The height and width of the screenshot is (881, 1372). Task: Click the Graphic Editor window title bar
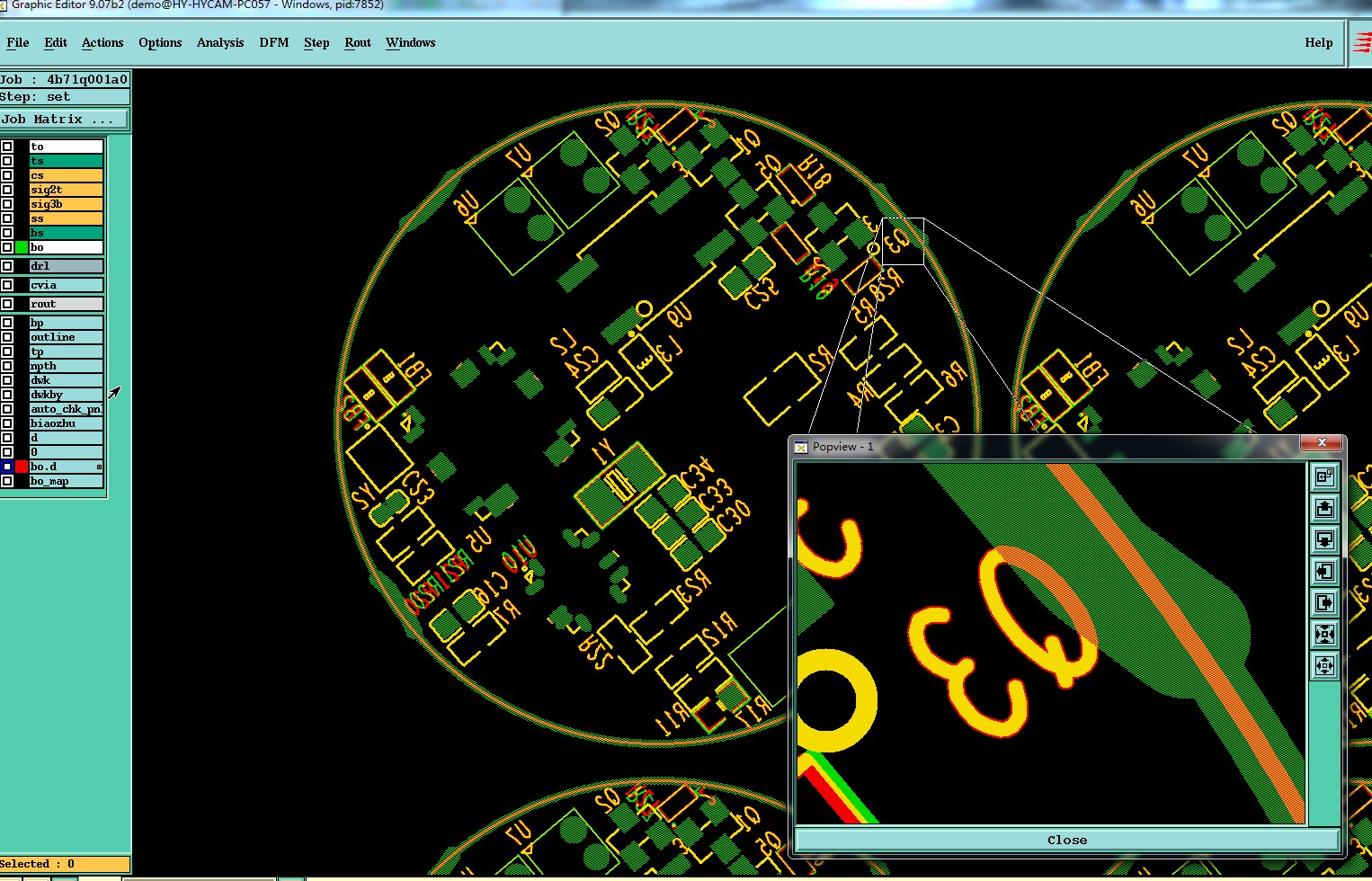click(686, 5)
